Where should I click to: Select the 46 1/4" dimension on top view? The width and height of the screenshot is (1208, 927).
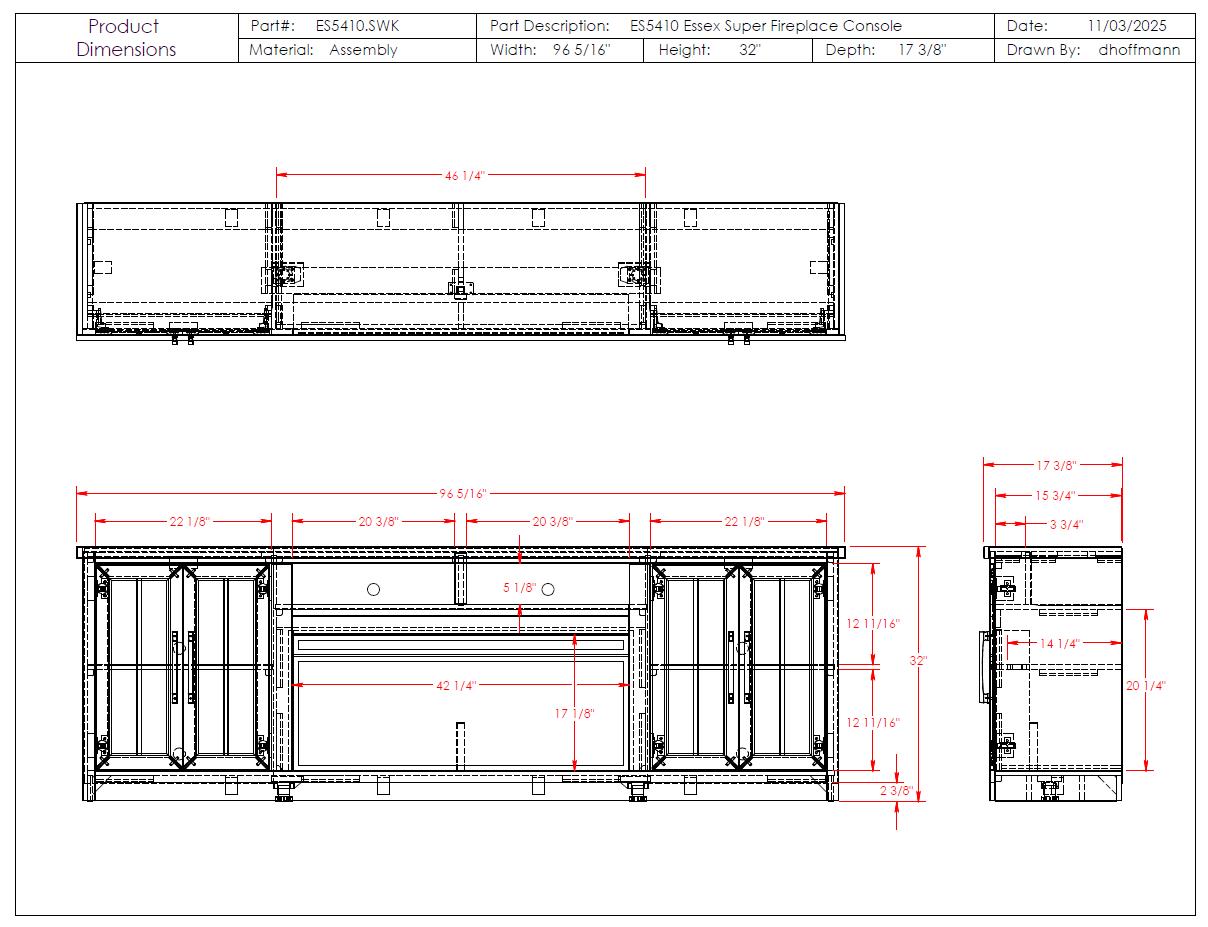click(x=464, y=176)
